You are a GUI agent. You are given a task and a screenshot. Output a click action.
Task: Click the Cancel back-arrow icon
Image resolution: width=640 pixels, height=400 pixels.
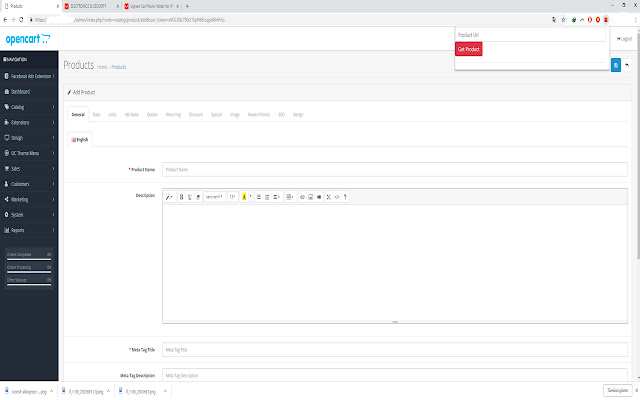pyautogui.click(x=627, y=65)
